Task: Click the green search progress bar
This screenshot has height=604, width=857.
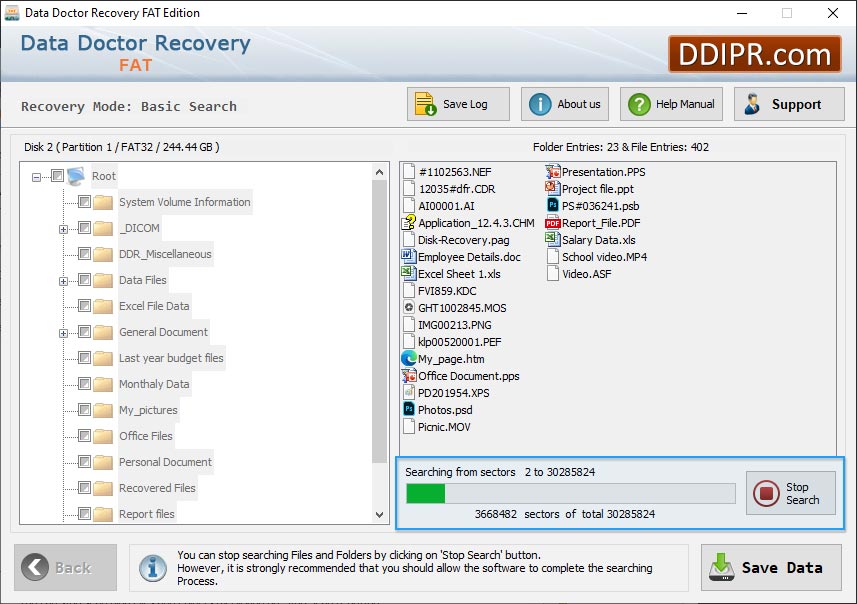Action: (x=571, y=494)
